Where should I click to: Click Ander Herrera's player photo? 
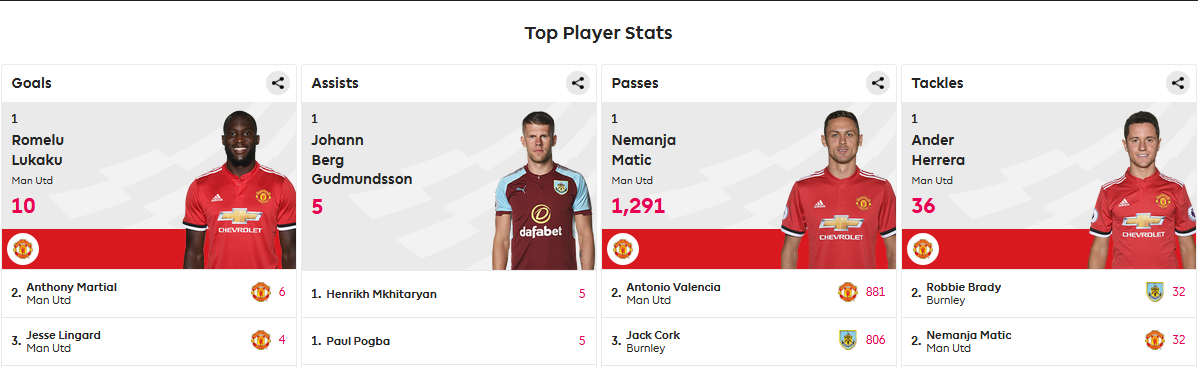click(x=1142, y=190)
